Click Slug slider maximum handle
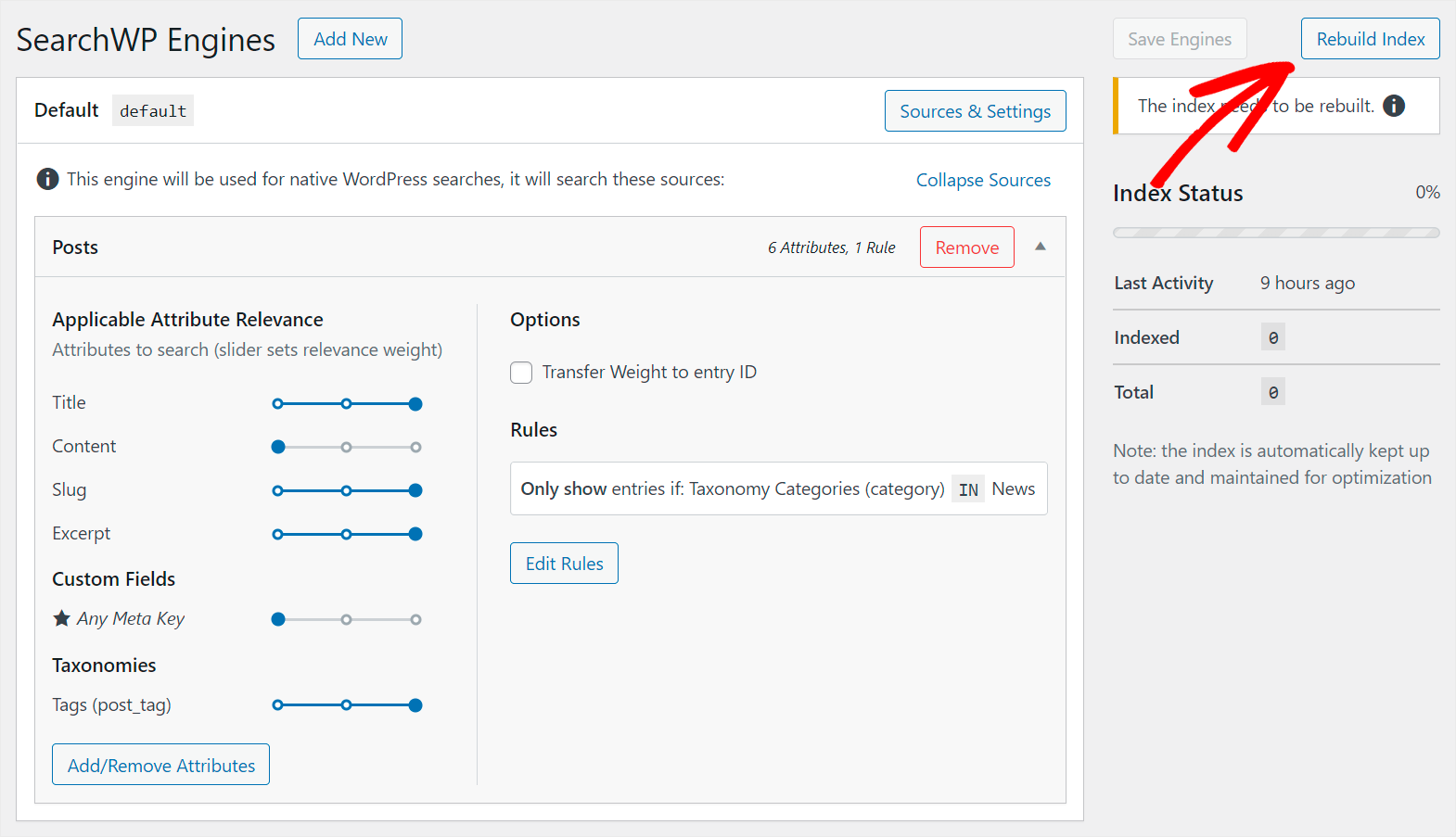 pos(415,490)
